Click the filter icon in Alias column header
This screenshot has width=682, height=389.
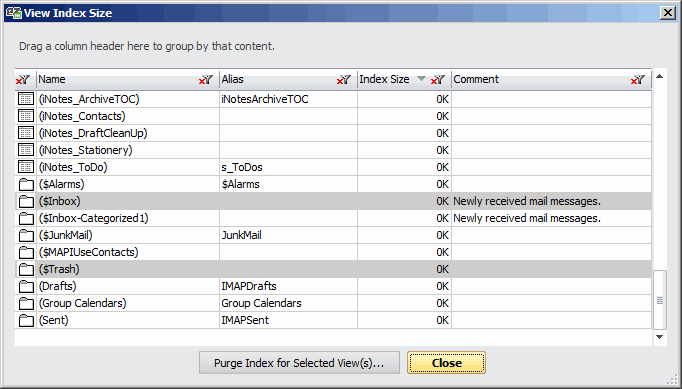click(344, 80)
